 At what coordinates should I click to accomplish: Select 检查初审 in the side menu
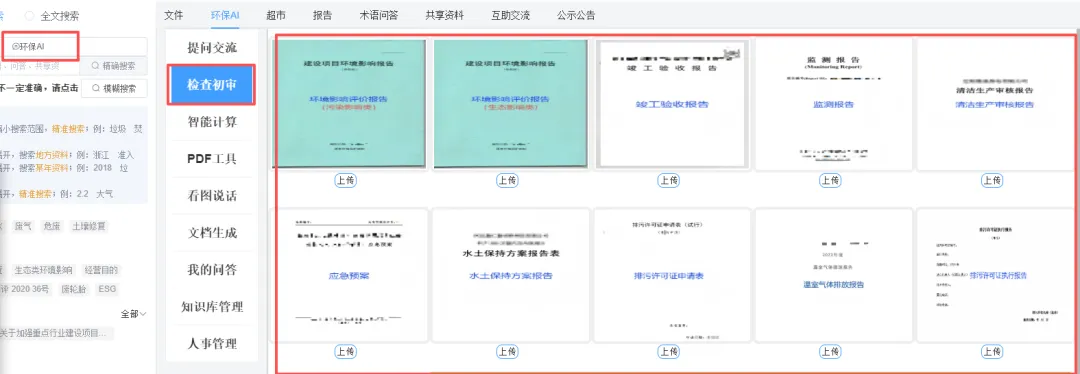pyautogui.click(x=211, y=85)
